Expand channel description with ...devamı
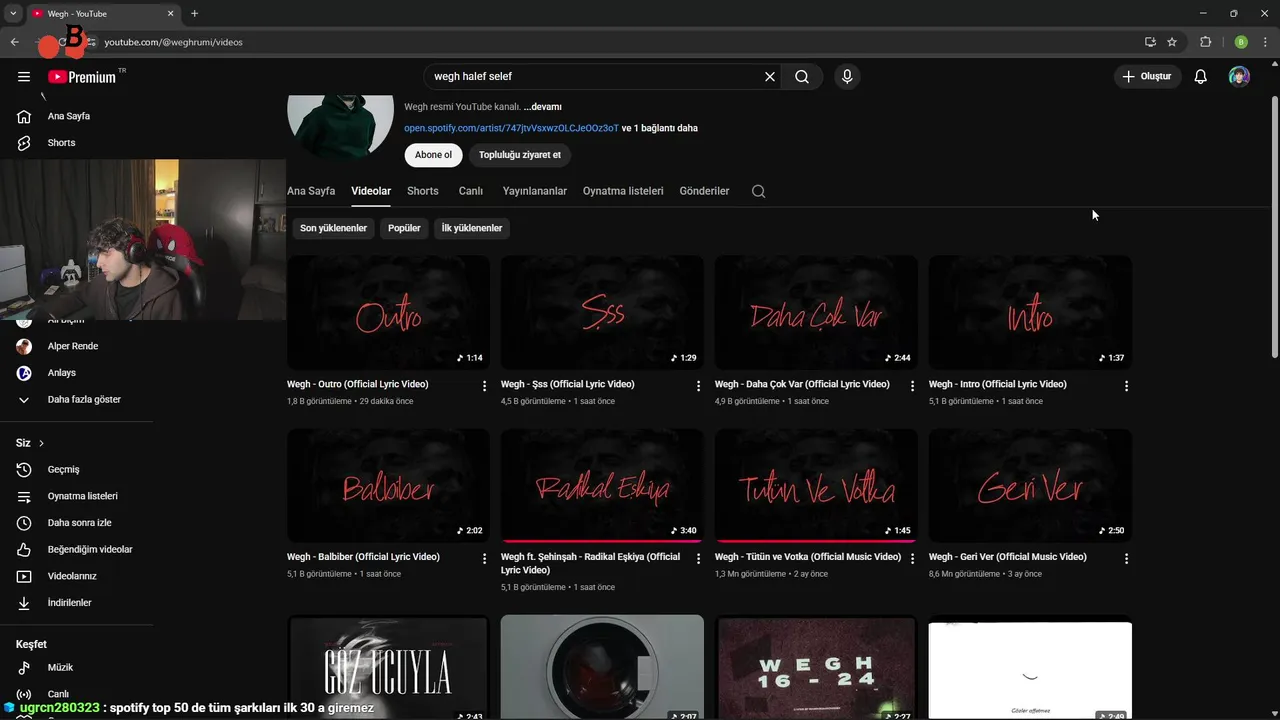The image size is (1280, 720). click(542, 107)
